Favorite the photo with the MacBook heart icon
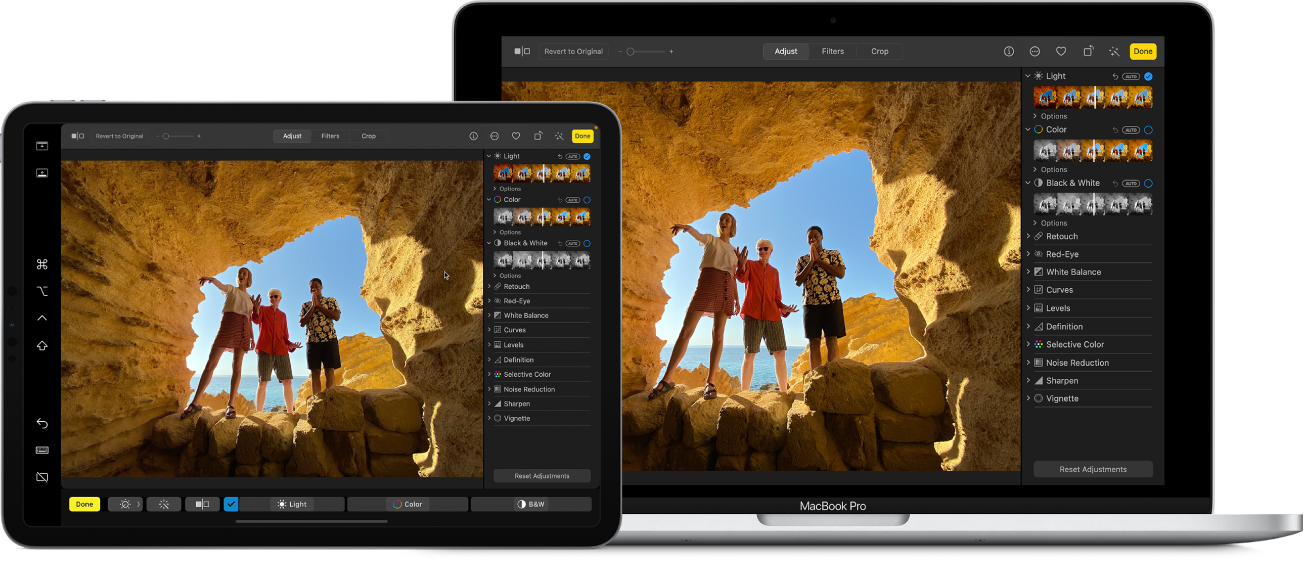The width and height of the screenshot is (1304, 562). [1061, 51]
